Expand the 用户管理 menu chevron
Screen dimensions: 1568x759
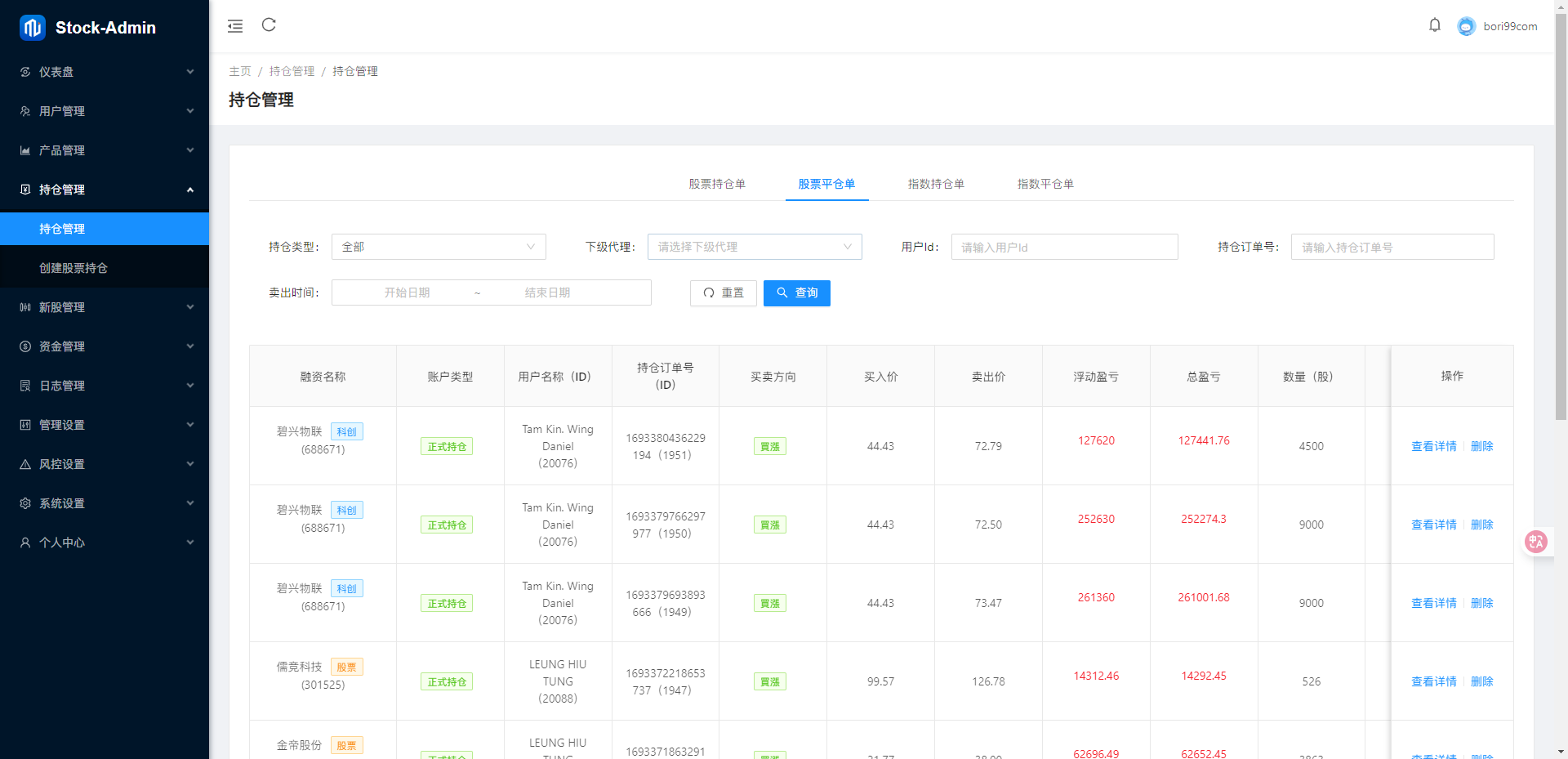[x=190, y=111]
